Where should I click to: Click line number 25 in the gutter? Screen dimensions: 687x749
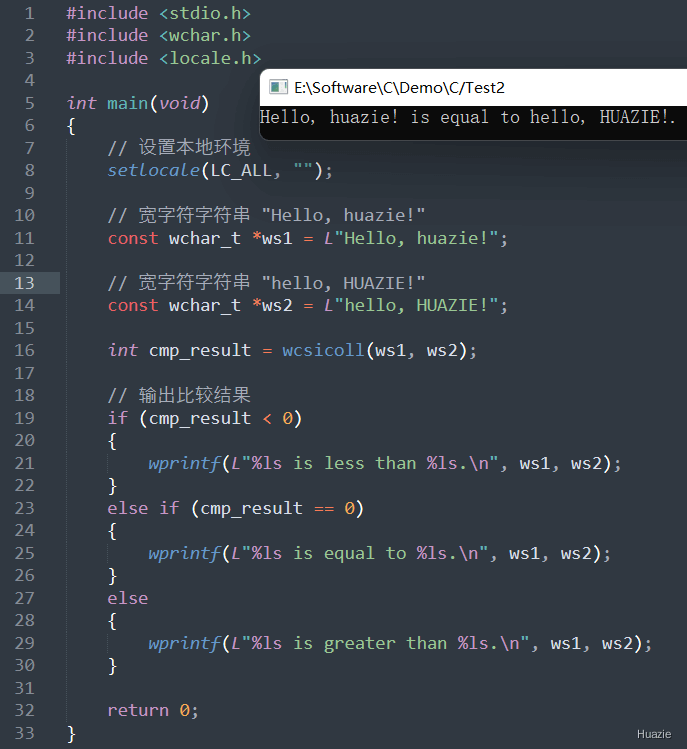[24, 554]
